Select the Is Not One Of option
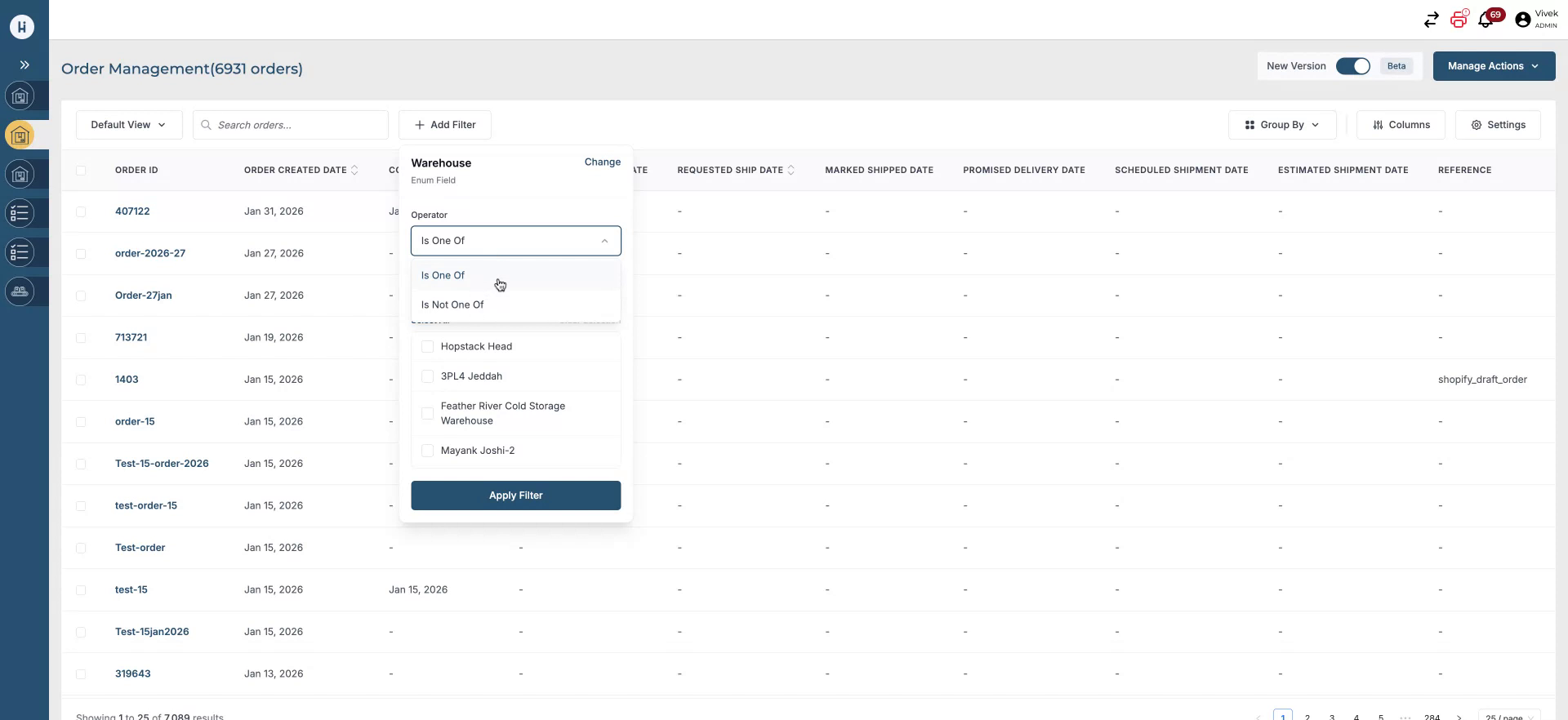The height and width of the screenshot is (720, 1568). 452,304
